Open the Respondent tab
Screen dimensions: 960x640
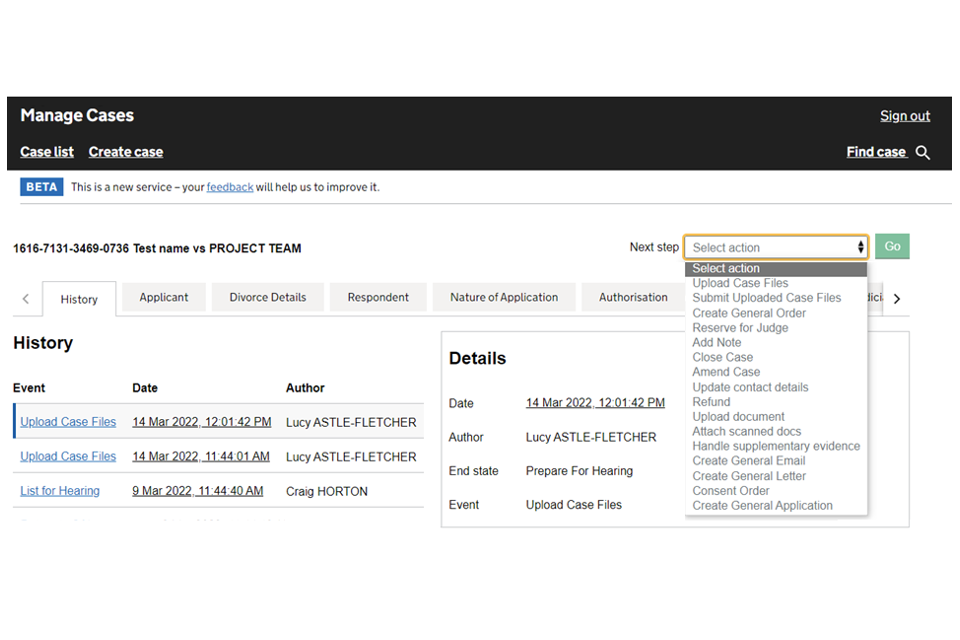pyautogui.click(x=378, y=297)
